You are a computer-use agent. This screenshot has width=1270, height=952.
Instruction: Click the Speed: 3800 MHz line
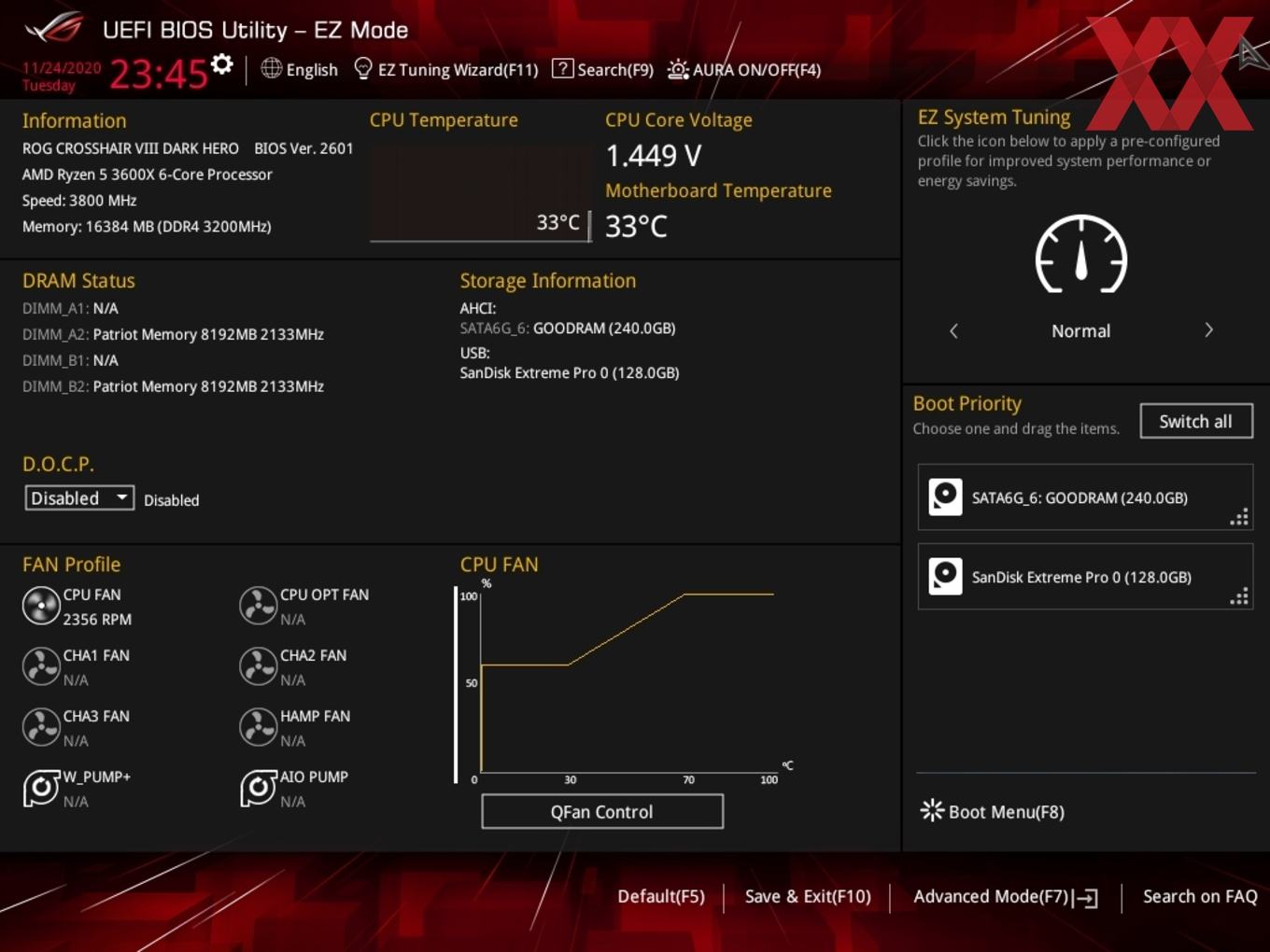(x=79, y=201)
